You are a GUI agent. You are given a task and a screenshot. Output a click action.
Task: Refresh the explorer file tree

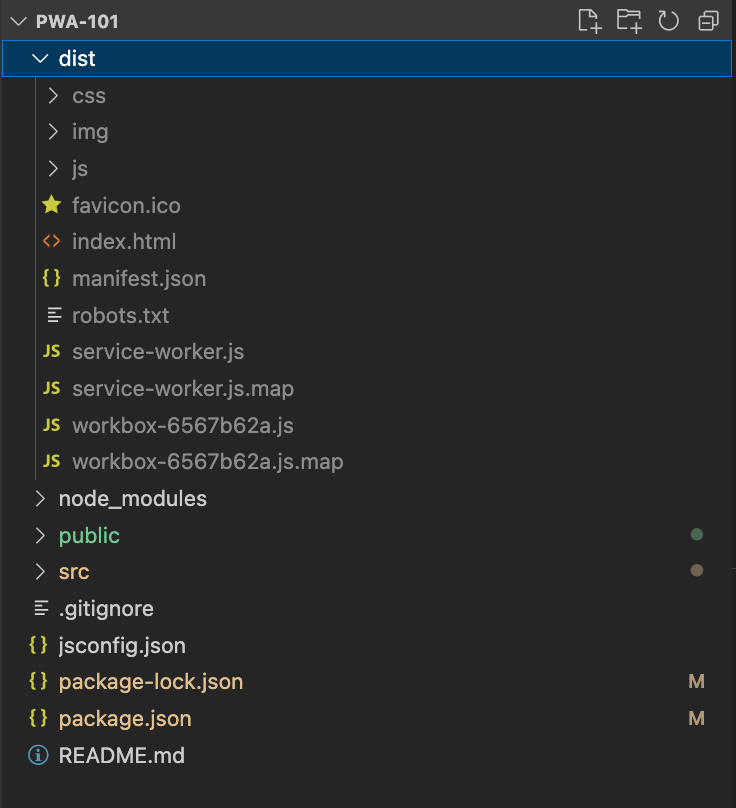click(669, 21)
